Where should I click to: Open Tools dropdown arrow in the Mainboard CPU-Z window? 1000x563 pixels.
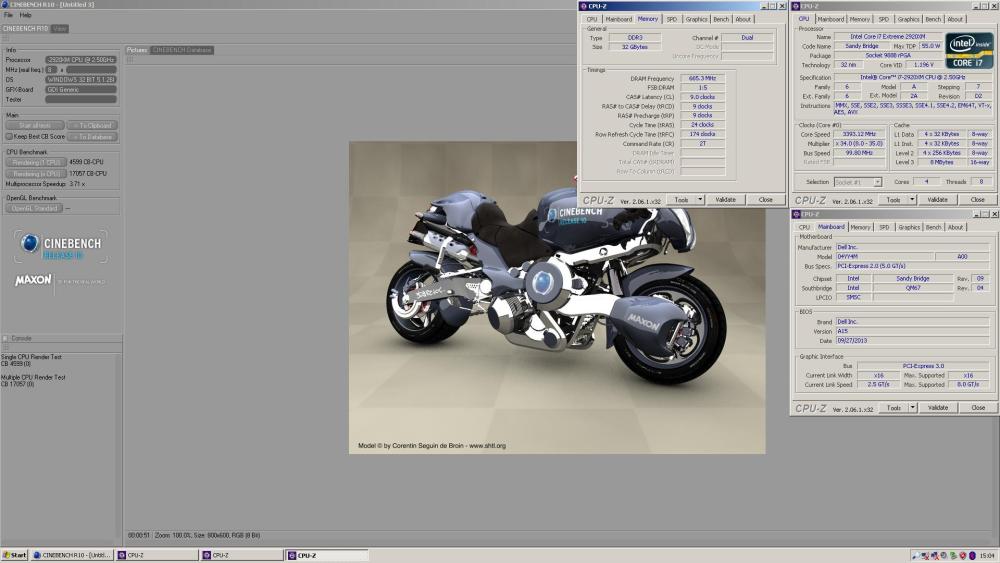pos(913,407)
